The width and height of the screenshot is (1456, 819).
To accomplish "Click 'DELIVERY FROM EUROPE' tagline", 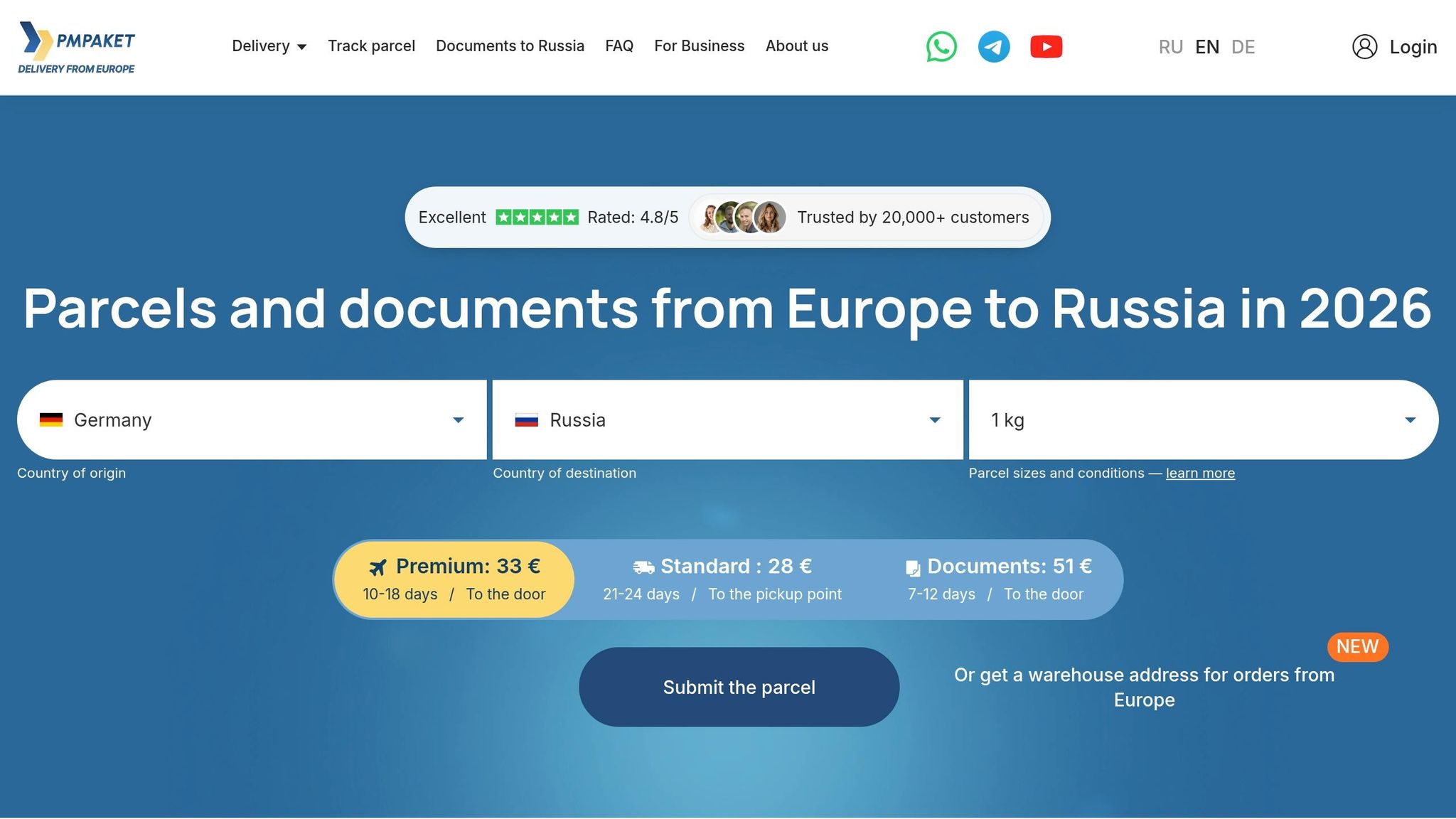I will point(76,69).
